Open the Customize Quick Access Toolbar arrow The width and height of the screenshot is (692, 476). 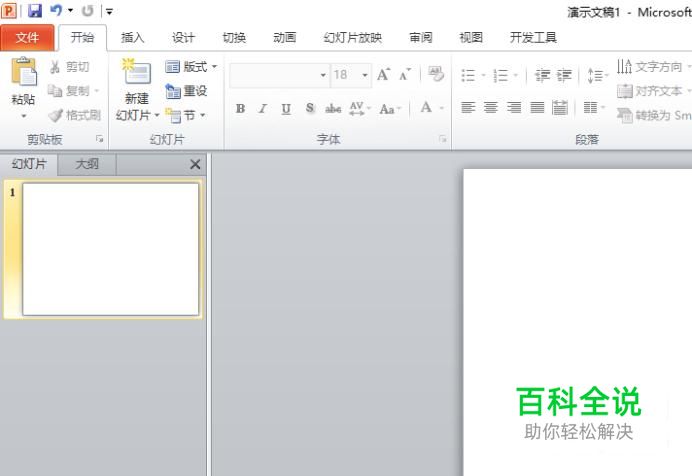109,11
